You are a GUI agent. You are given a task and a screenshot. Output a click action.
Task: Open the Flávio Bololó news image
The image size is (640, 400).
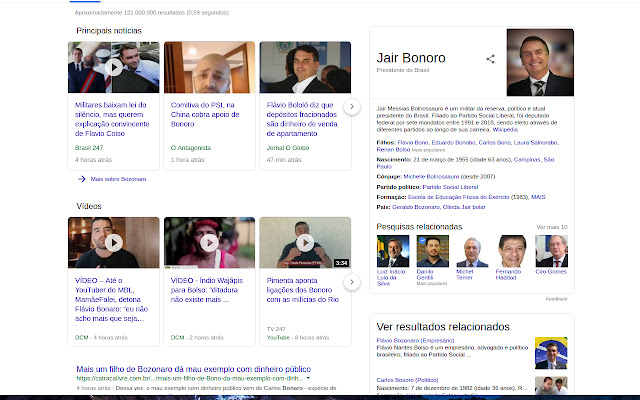coord(305,67)
